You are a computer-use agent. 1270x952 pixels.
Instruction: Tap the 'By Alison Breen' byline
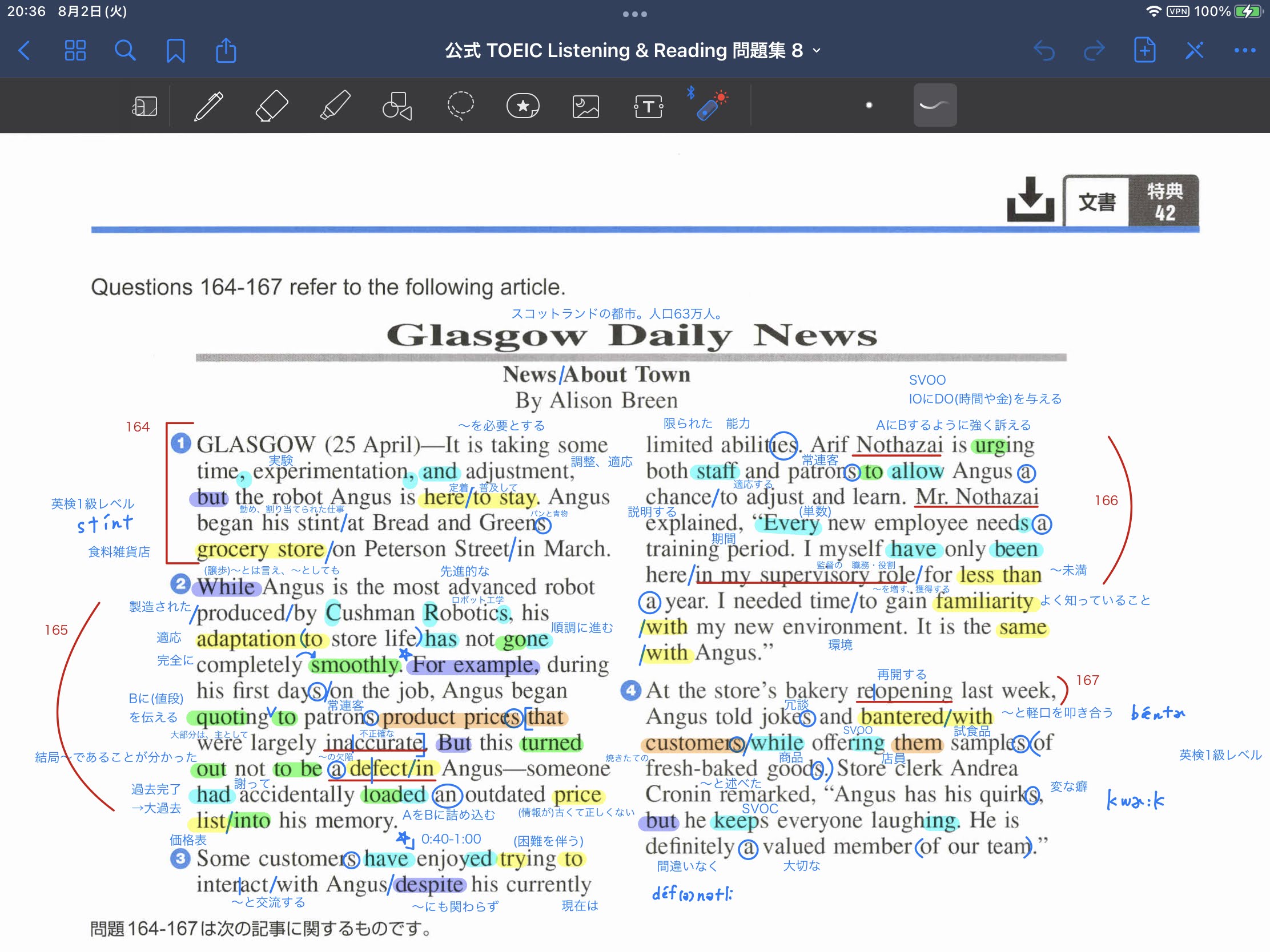tap(596, 400)
